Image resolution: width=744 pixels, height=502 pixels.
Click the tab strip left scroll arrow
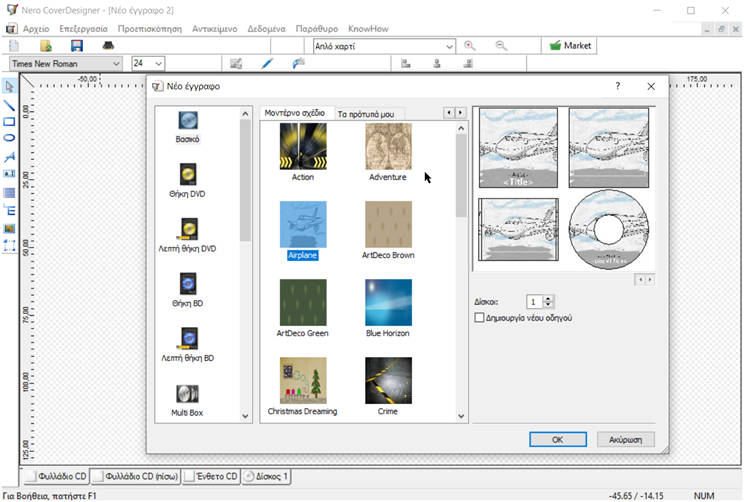point(449,113)
